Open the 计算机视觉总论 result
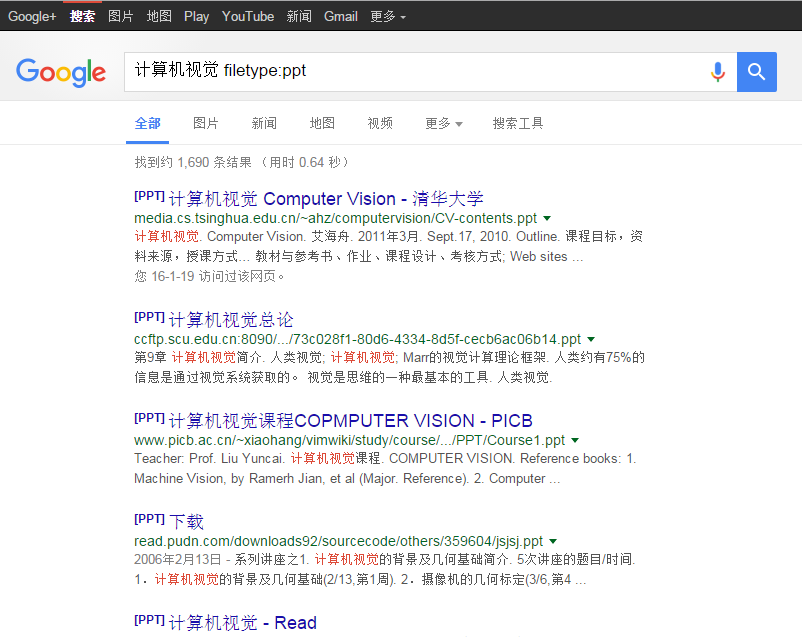The image size is (802, 637). [x=231, y=320]
